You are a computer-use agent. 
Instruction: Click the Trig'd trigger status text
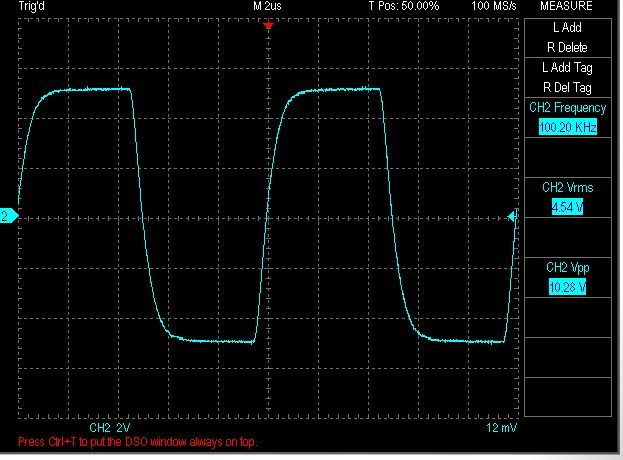point(32,6)
